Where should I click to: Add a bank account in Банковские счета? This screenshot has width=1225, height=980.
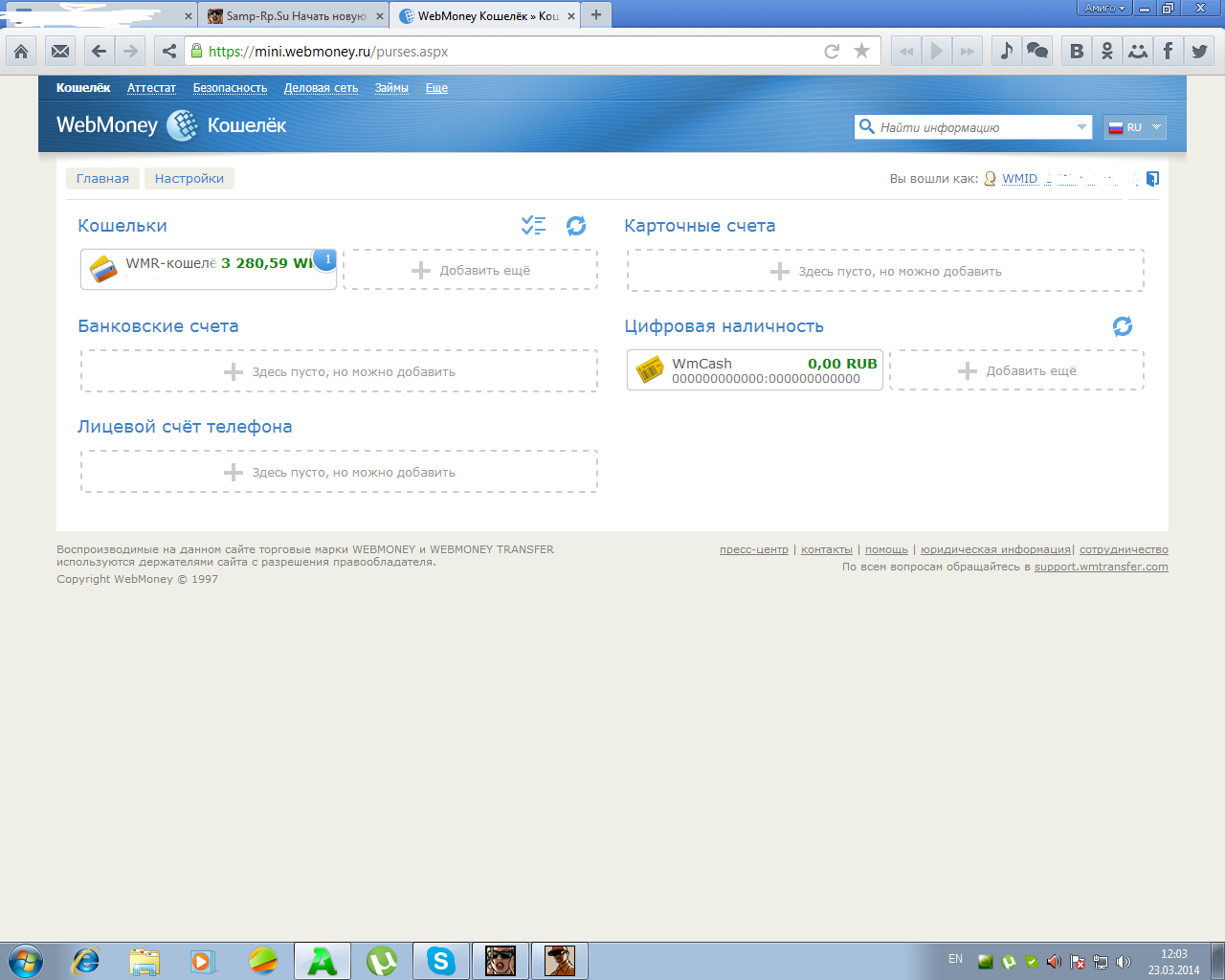coord(339,371)
